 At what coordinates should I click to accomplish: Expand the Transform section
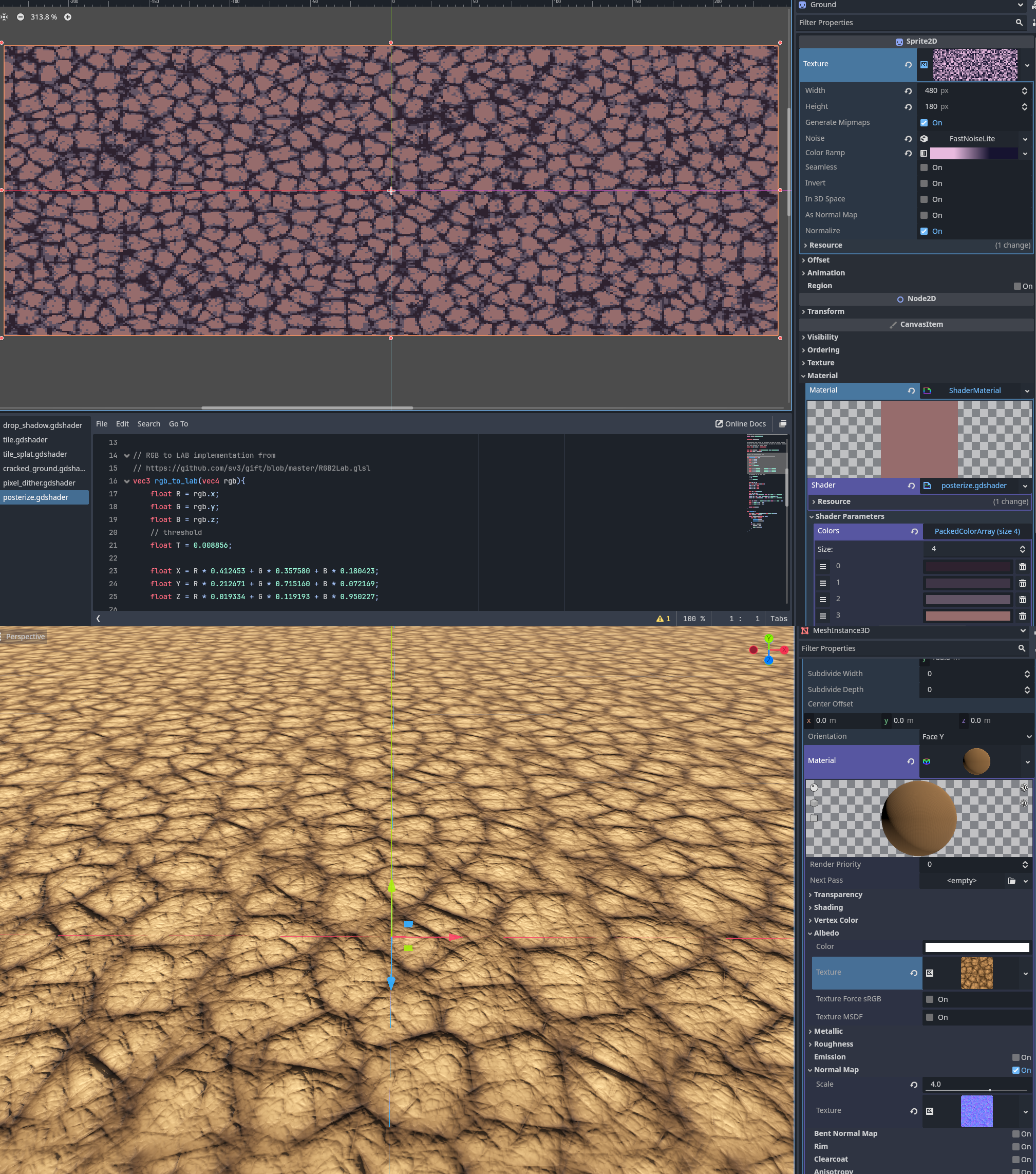coord(825,311)
